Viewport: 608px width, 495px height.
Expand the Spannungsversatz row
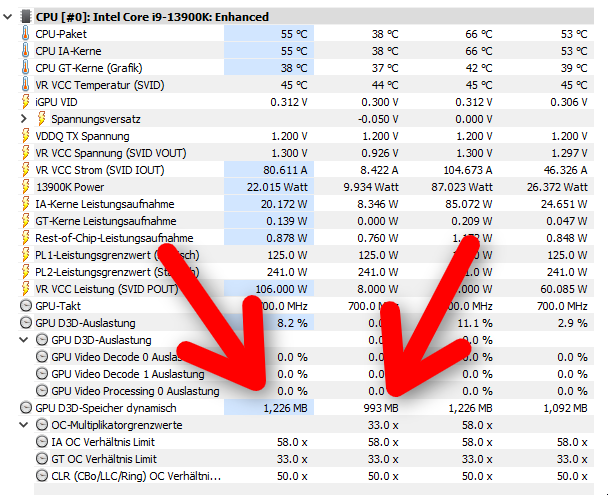24,119
